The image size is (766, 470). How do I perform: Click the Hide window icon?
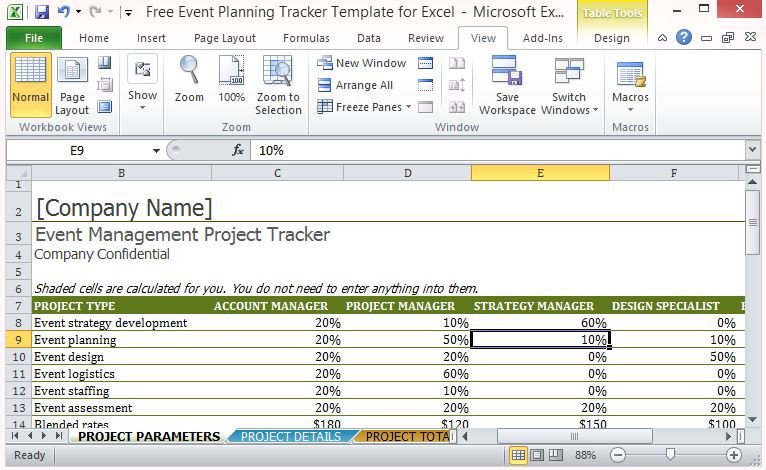(426, 85)
